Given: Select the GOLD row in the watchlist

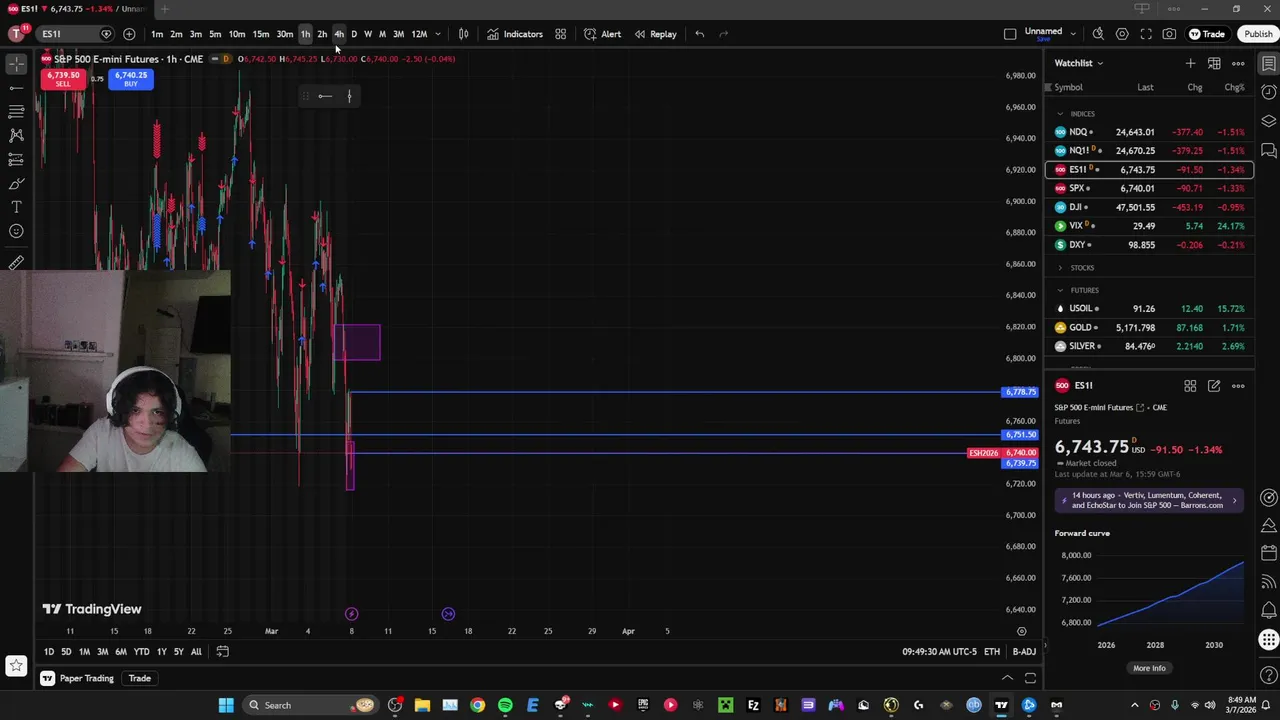Looking at the screenshot, I should pos(1148,327).
